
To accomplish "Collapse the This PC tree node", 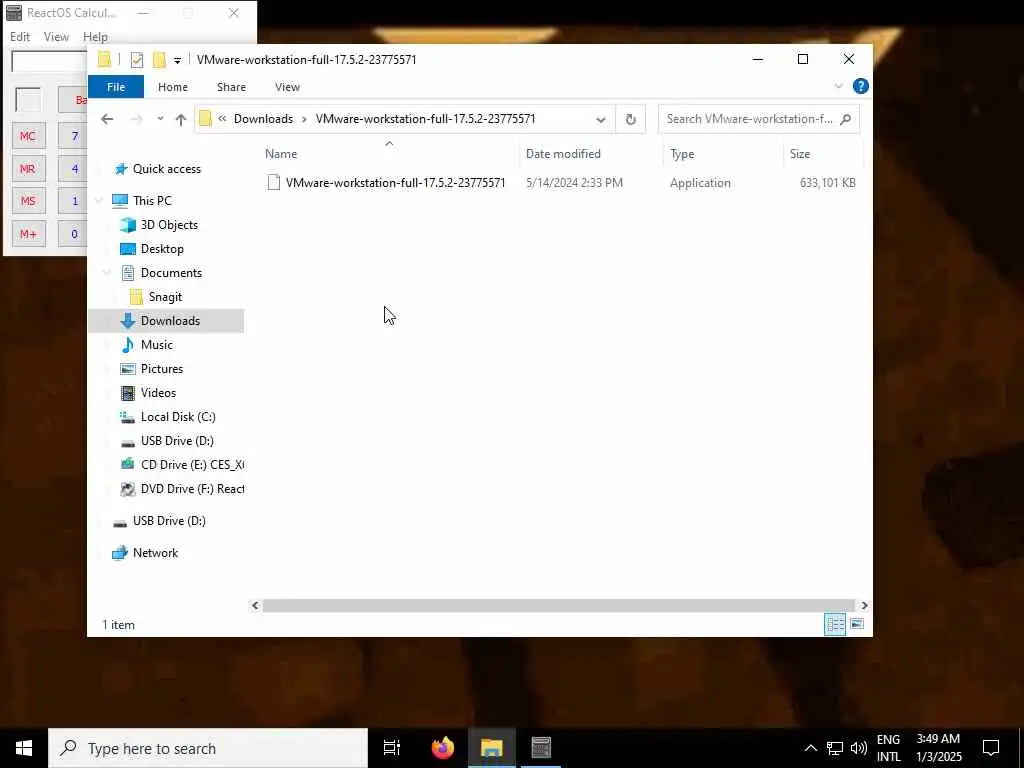I will click(99, 201).
